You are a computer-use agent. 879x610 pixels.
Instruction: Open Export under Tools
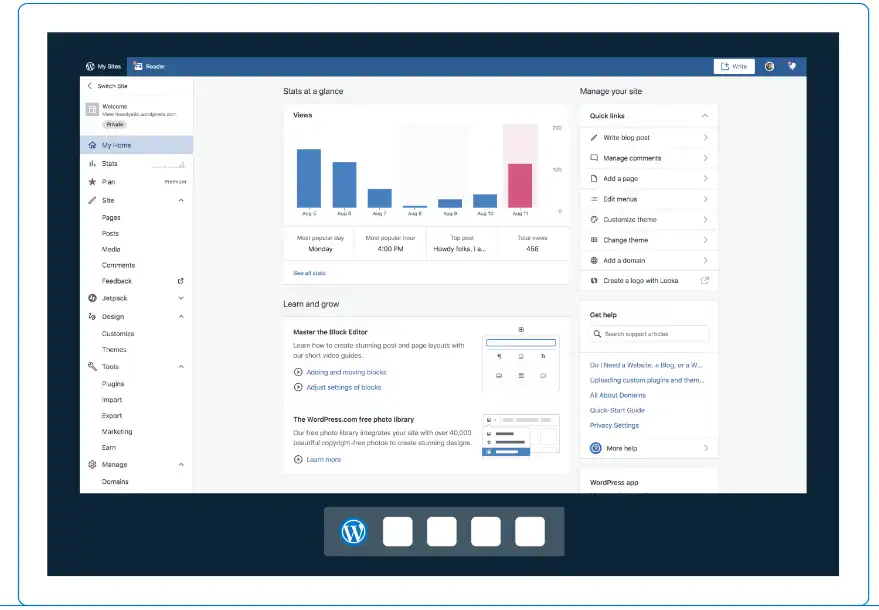click(112, 415)
